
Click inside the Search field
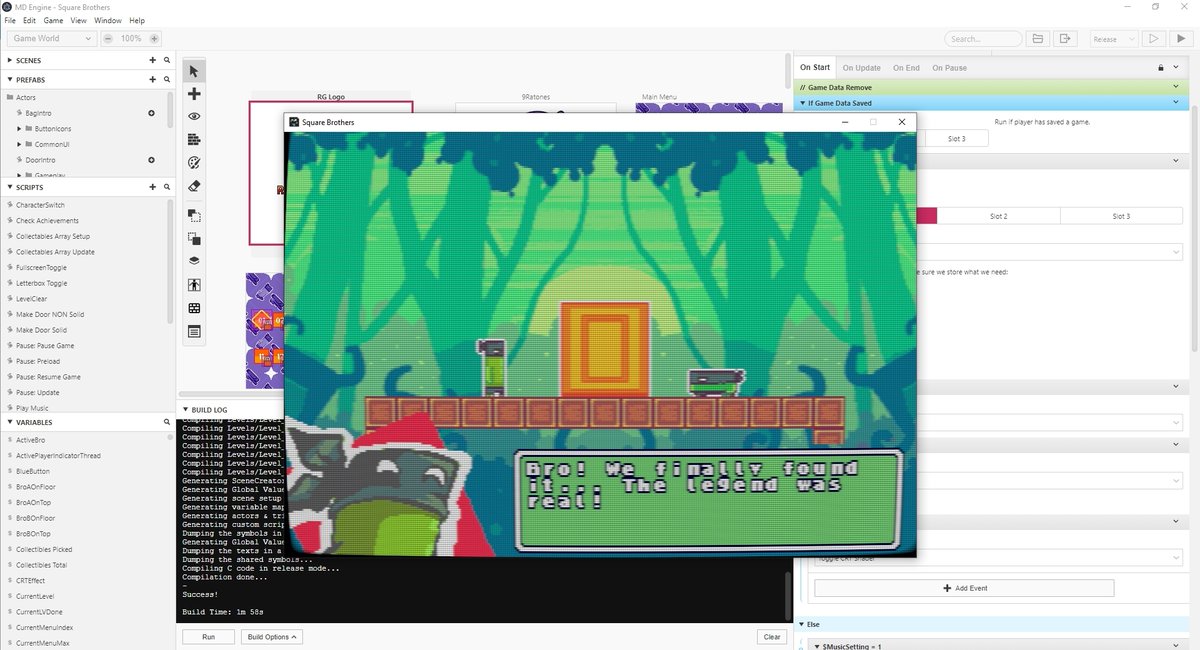tap(983, 38)
